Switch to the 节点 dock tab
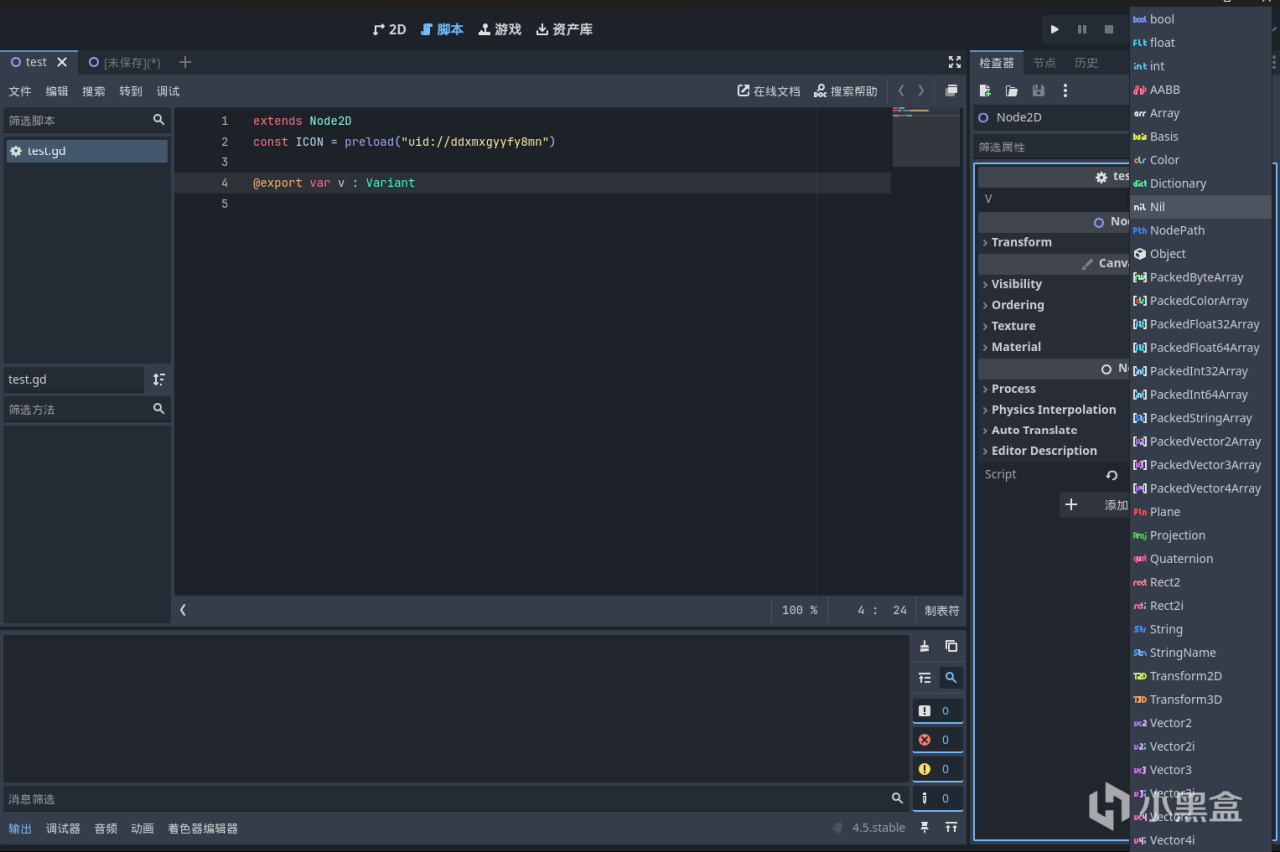Viewport: 1280px width, 852px height. [1044, 63]
